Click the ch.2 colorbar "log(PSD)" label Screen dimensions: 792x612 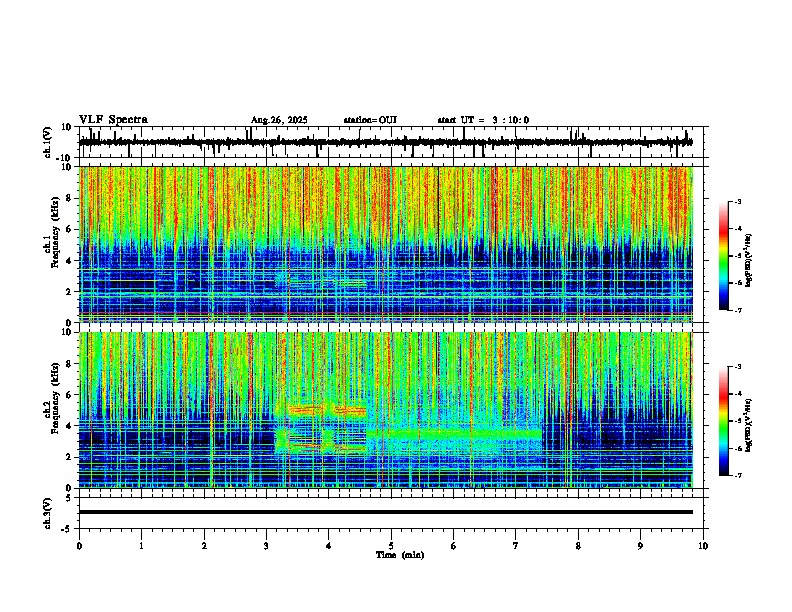(749, 425)
